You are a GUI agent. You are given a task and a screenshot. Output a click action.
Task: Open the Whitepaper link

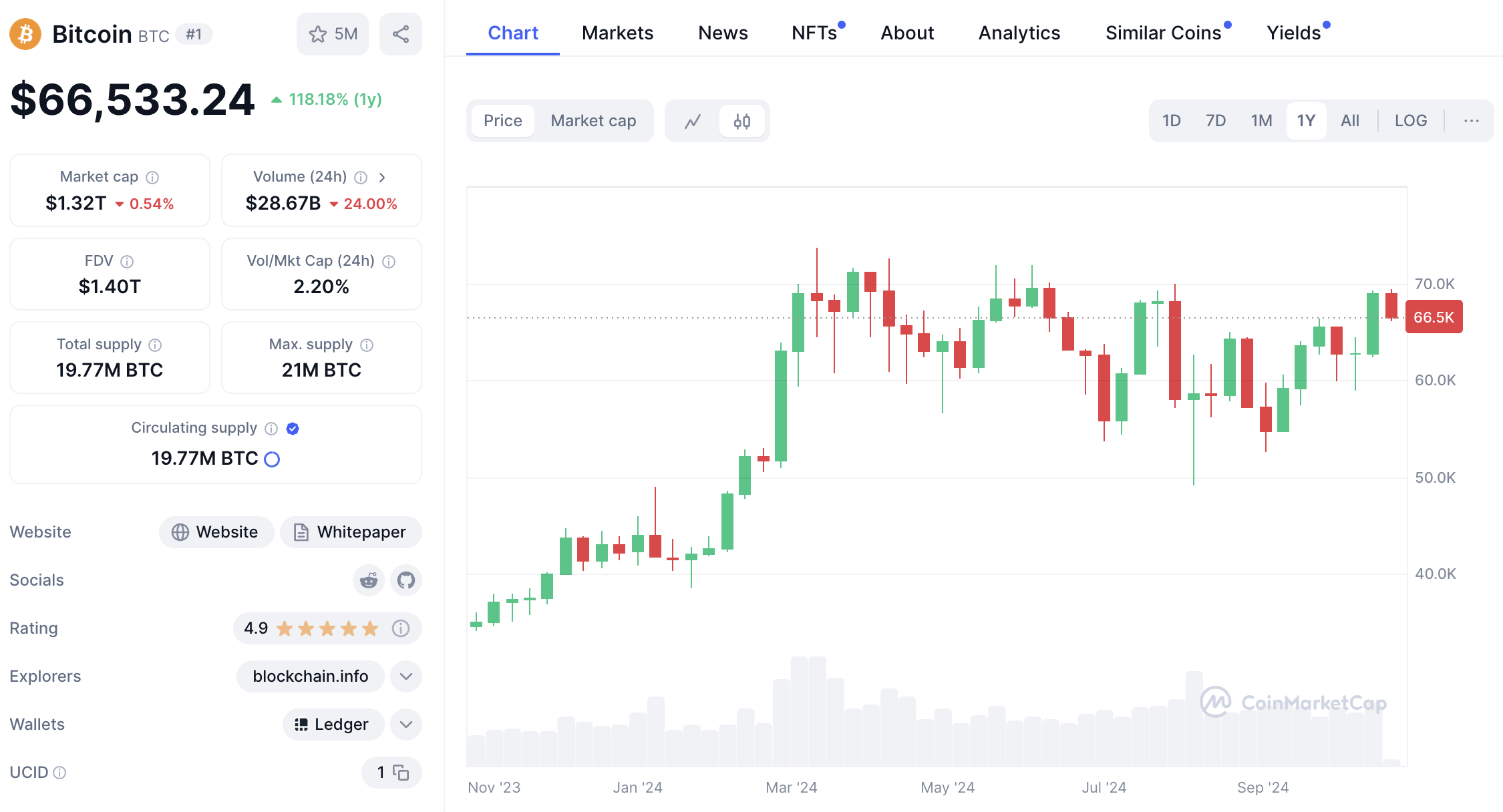(x=351, y=532)
